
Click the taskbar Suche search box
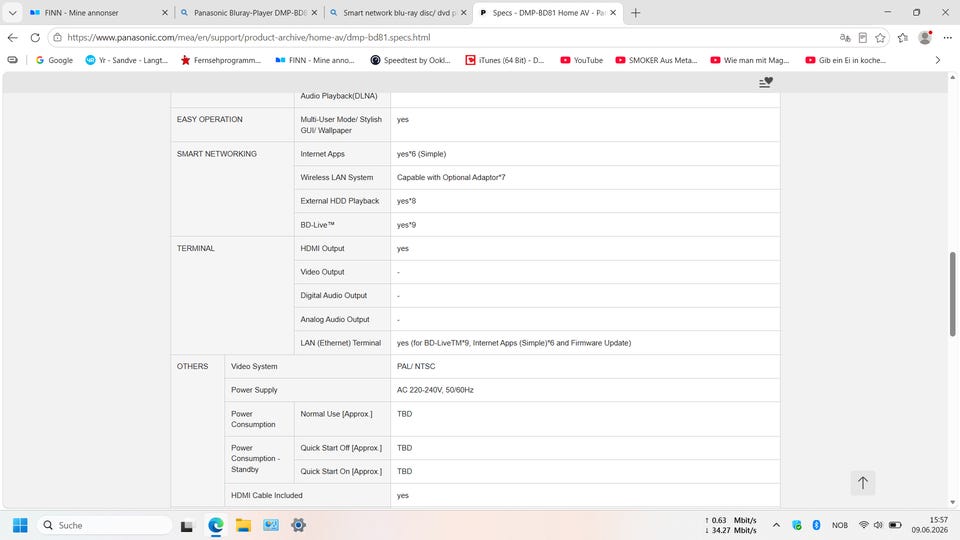coord(105,525)
